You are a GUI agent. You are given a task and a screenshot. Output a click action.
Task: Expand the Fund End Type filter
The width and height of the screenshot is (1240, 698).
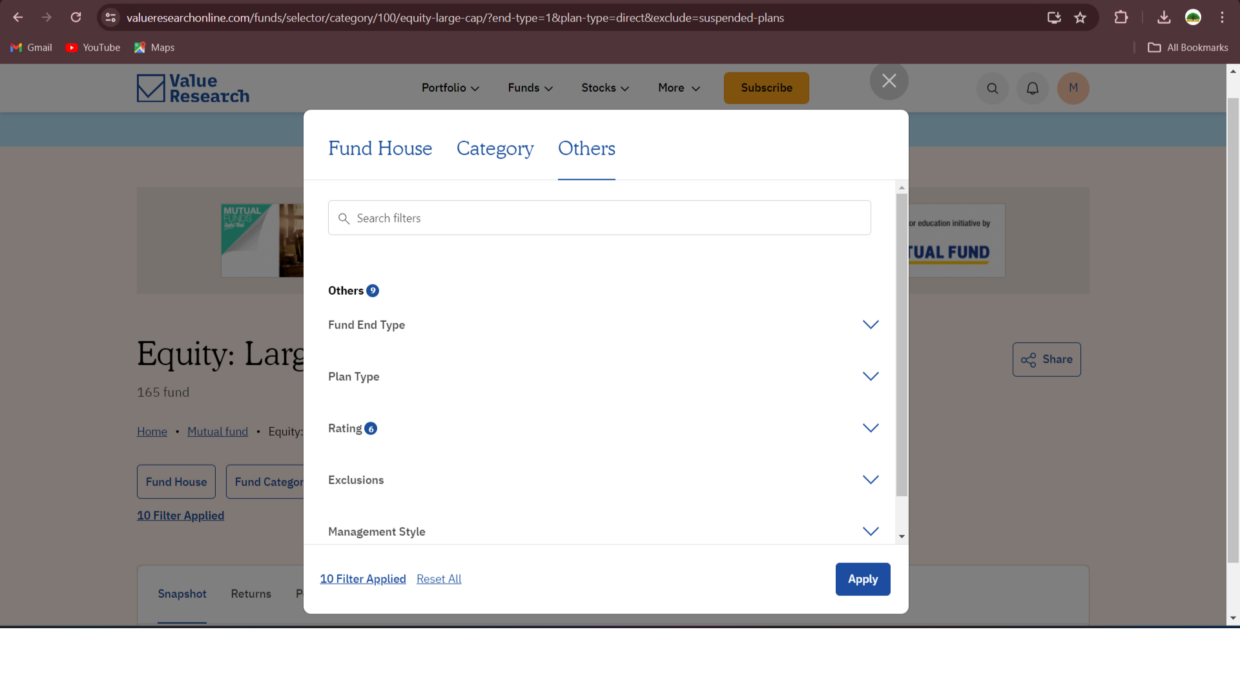[x=870, y=324]
